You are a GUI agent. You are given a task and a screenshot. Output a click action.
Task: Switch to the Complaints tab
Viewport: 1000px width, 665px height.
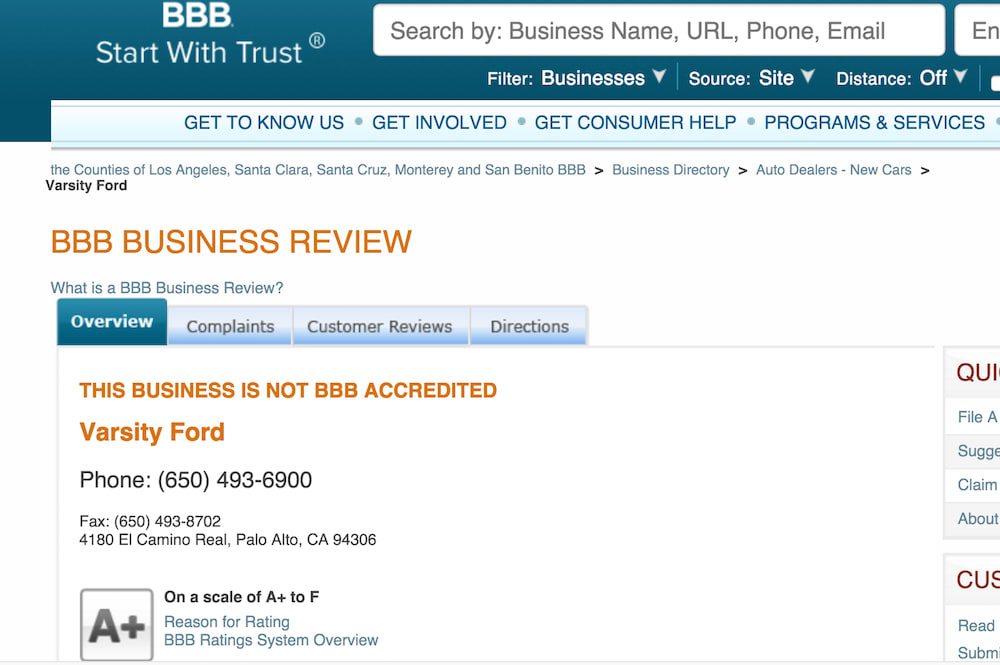coord(230,326)
